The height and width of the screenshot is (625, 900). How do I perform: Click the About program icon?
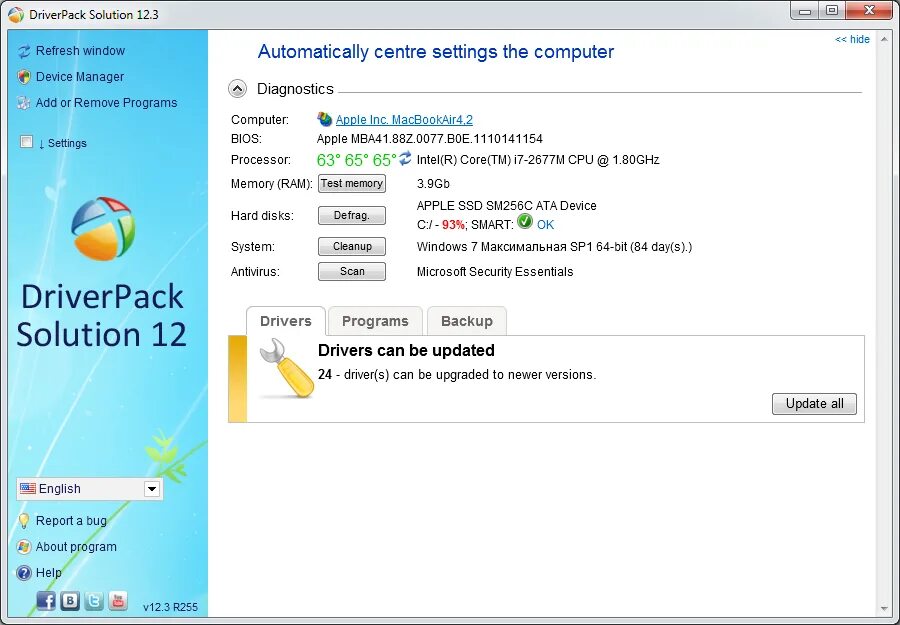coord(24,546)
